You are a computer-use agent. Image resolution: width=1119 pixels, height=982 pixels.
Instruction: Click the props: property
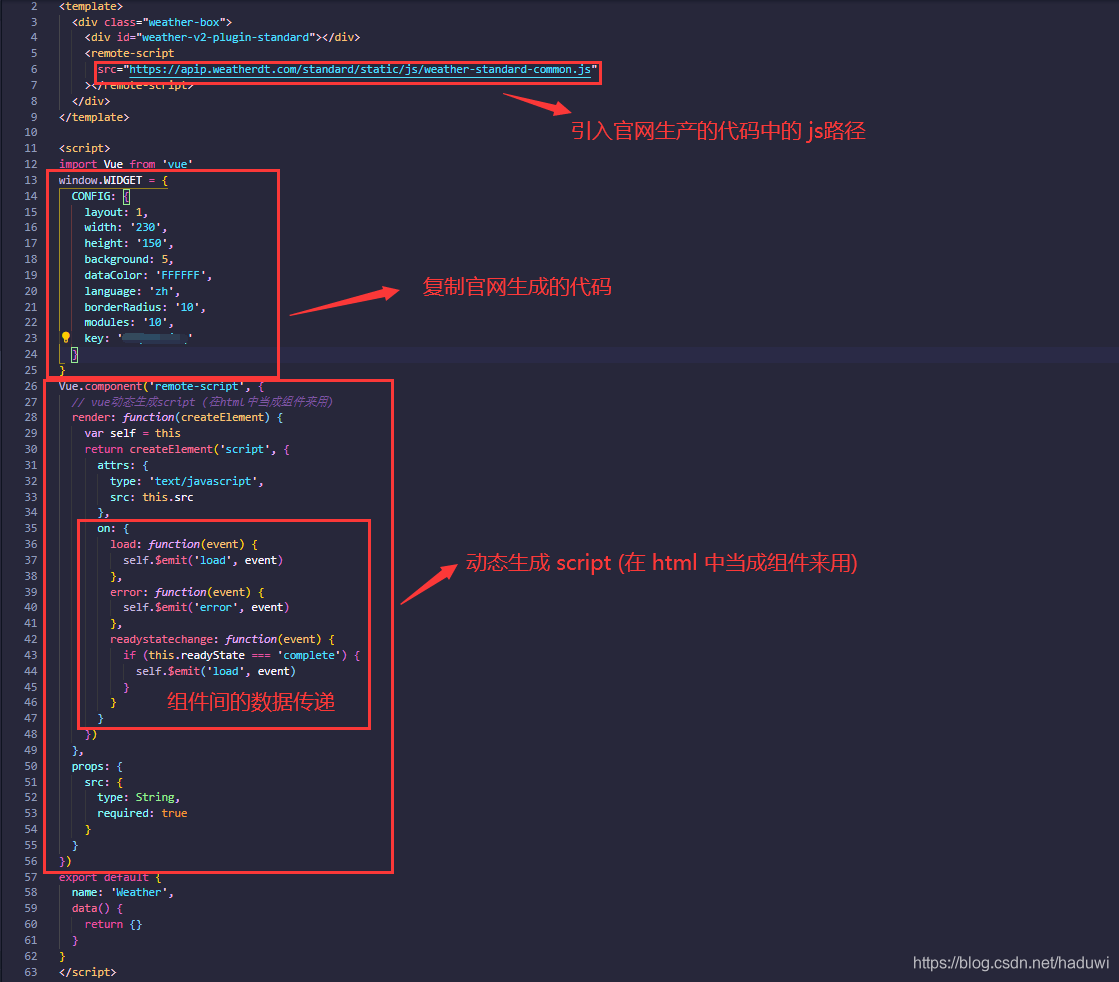91,766
